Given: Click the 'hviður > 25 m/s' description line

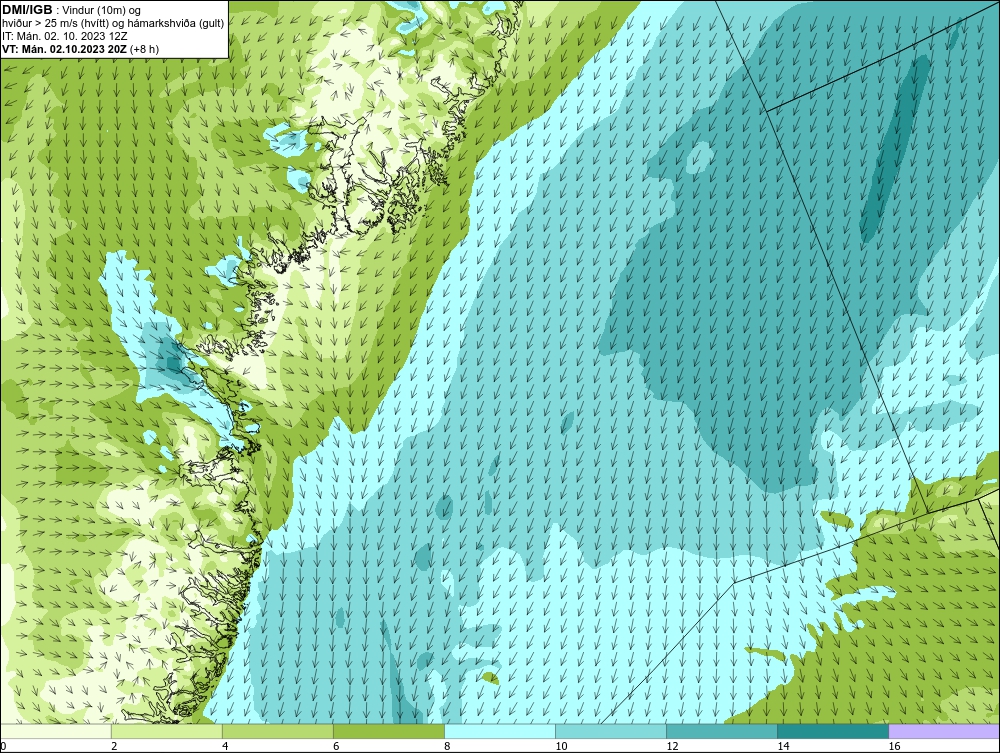Looking at the screenshot, I should (x=113, y=24).
